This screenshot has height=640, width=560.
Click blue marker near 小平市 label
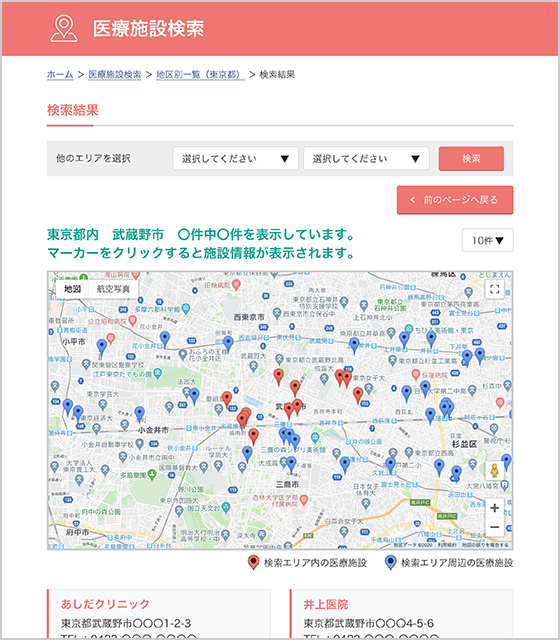click(102, 348)
